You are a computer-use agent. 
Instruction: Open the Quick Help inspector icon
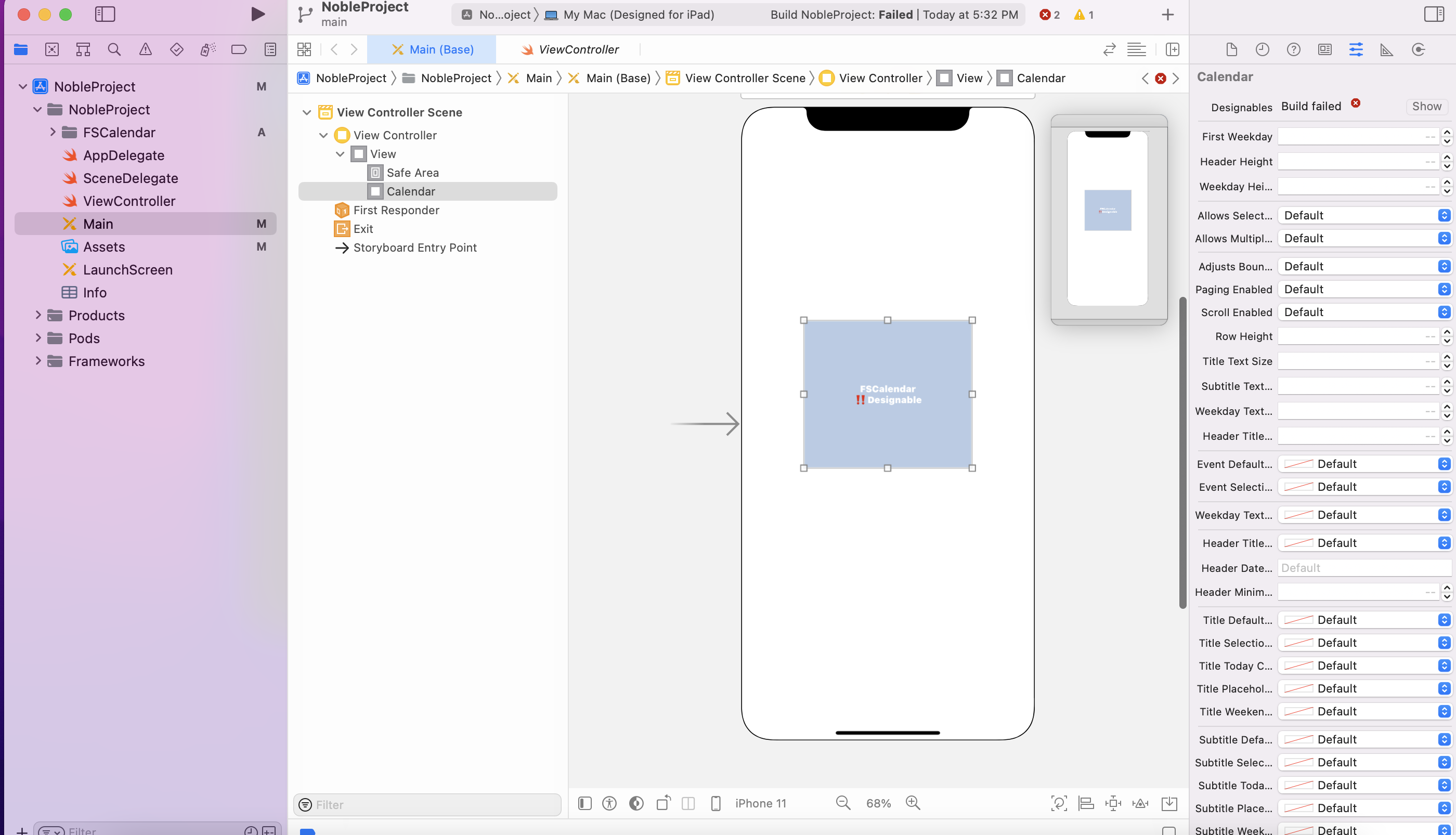(x=1293, y=50)
